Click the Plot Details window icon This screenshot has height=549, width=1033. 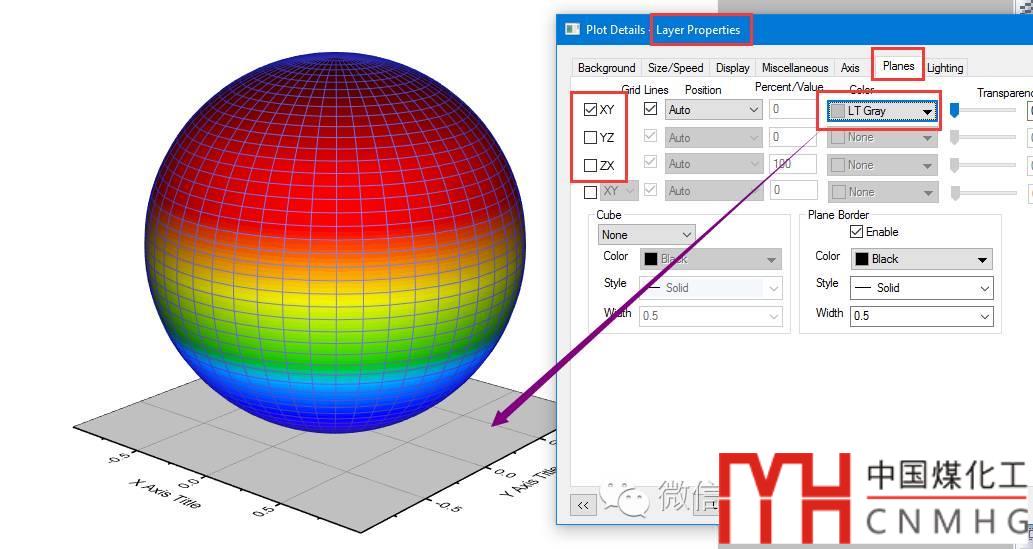click(x=572, y=29)
